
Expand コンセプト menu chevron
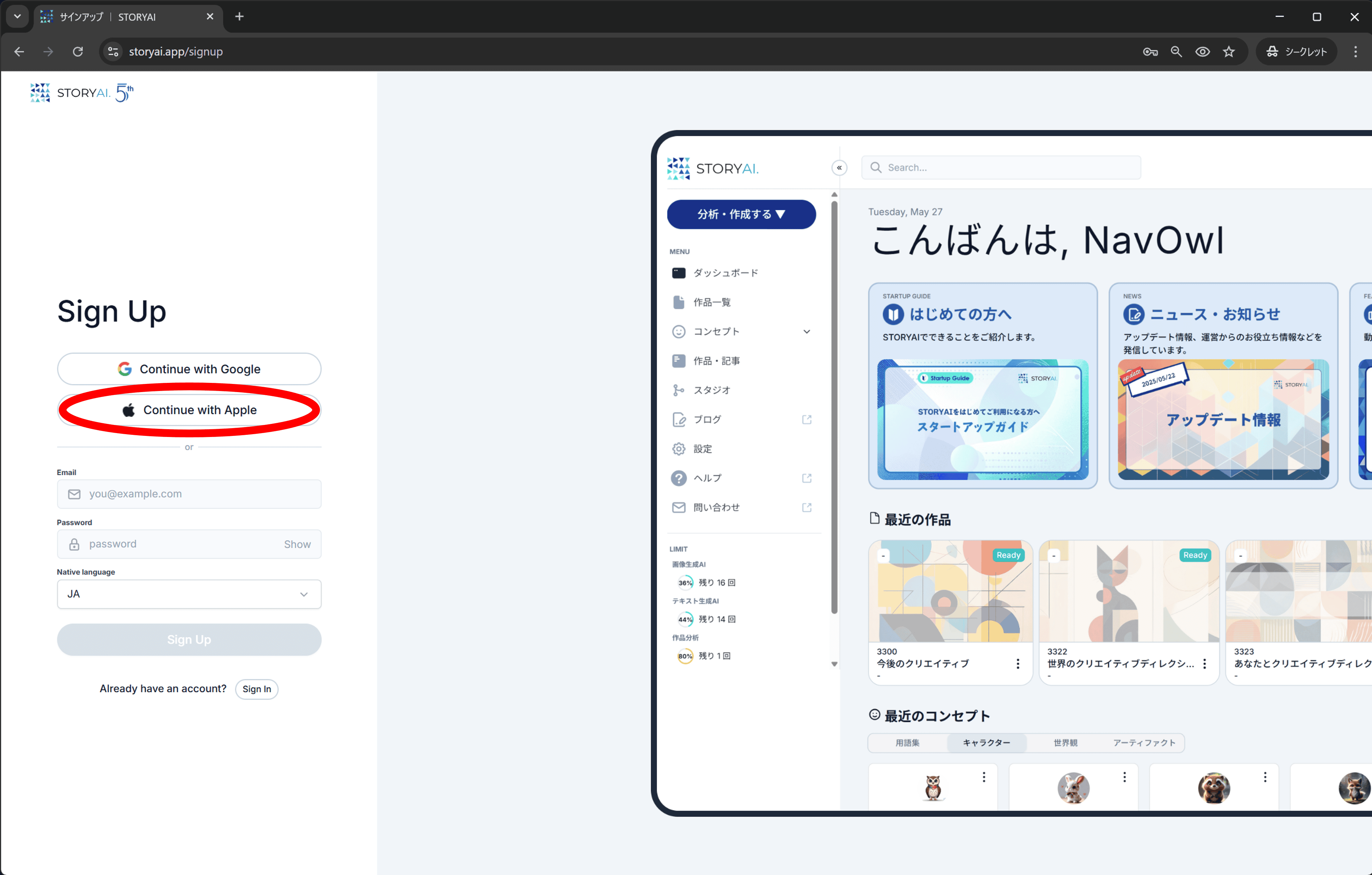pyautogui.click(x=806, y=332)
